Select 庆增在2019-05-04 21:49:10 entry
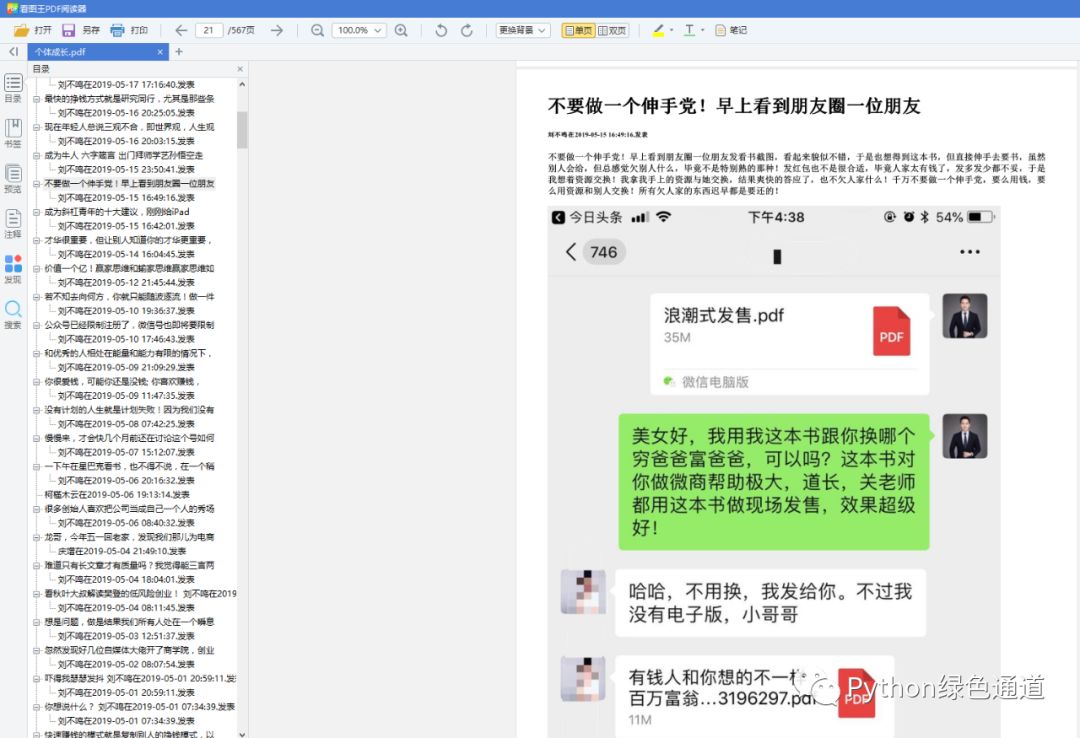The width and height of the screenshot is (1080, 738). tap(122, 551)
